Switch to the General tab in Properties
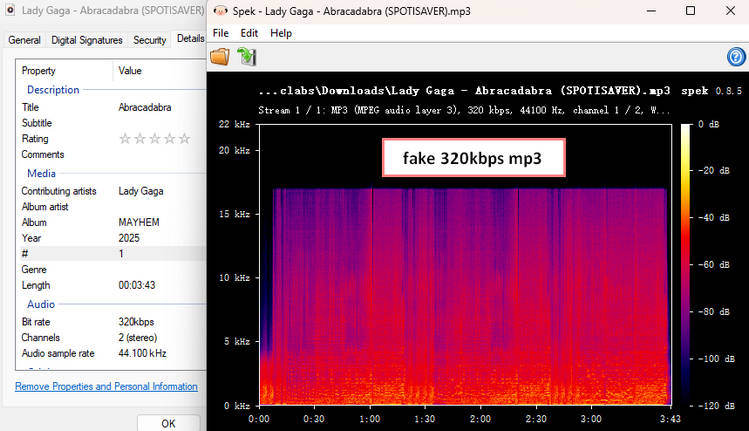This screenshot has height=431, width=749. [24, 40]
